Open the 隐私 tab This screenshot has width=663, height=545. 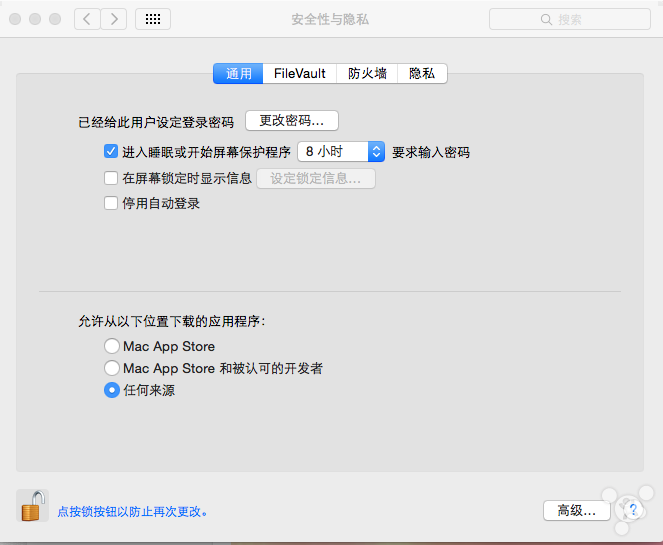tap(422, 74)
